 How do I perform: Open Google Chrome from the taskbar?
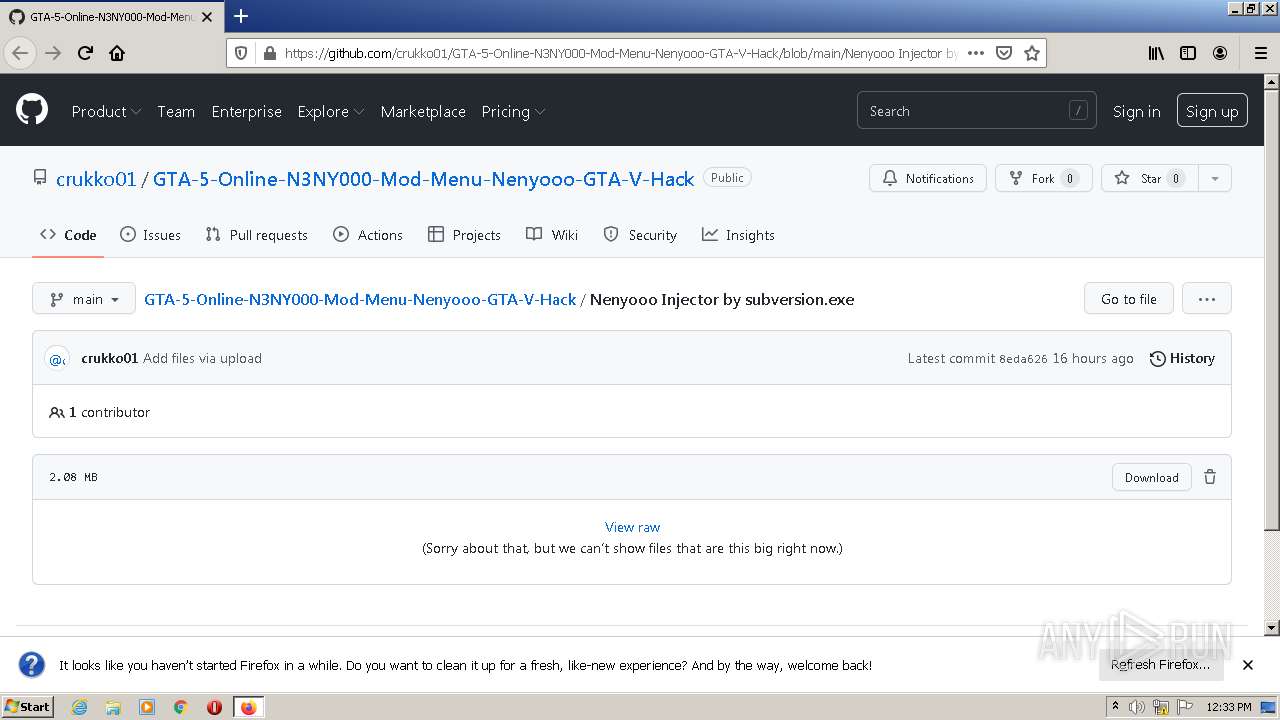pos(181,707)
